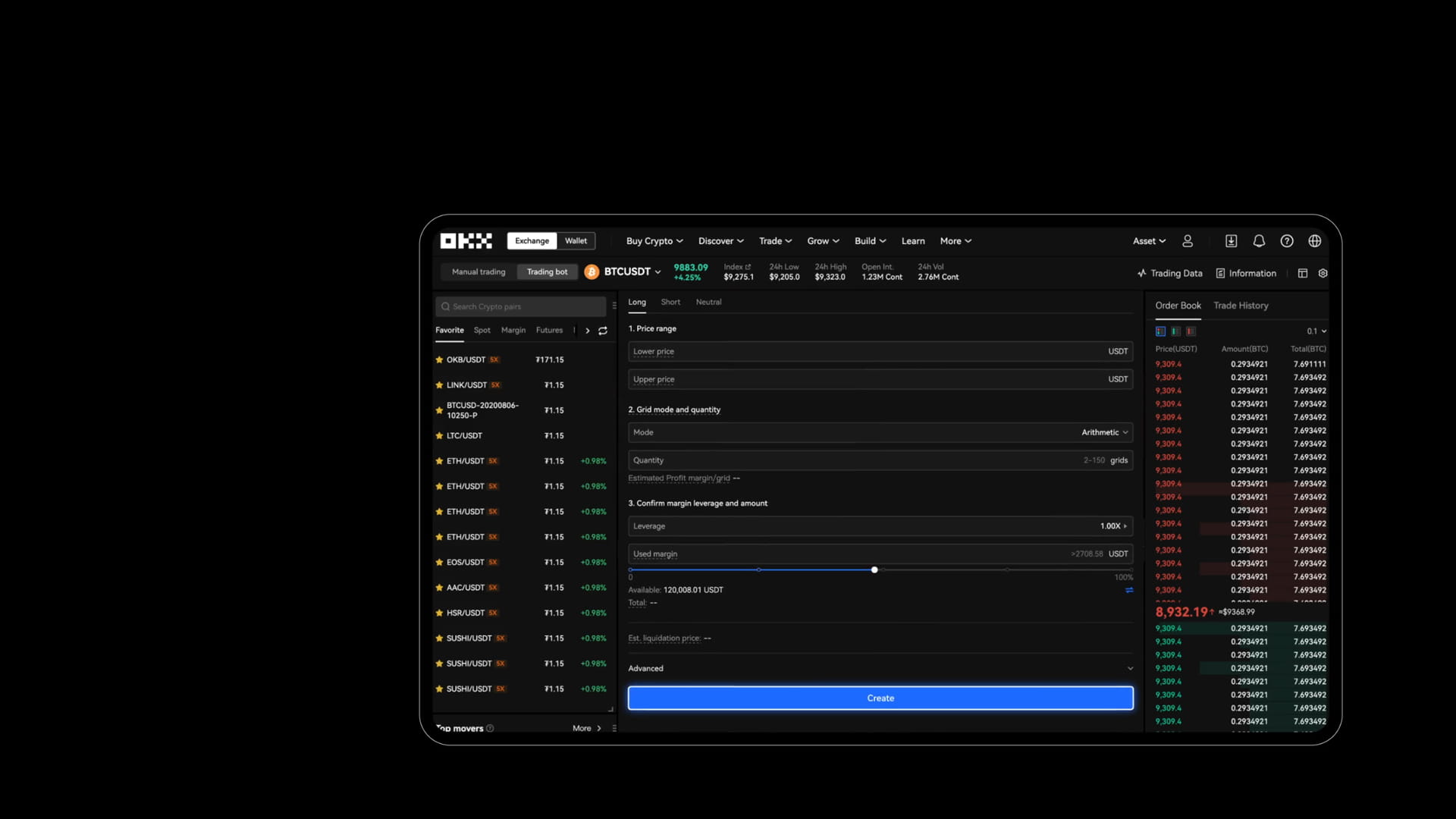
Task: Open the layout customization icon
Action: pyautogui.click(x=1303, y=274)
